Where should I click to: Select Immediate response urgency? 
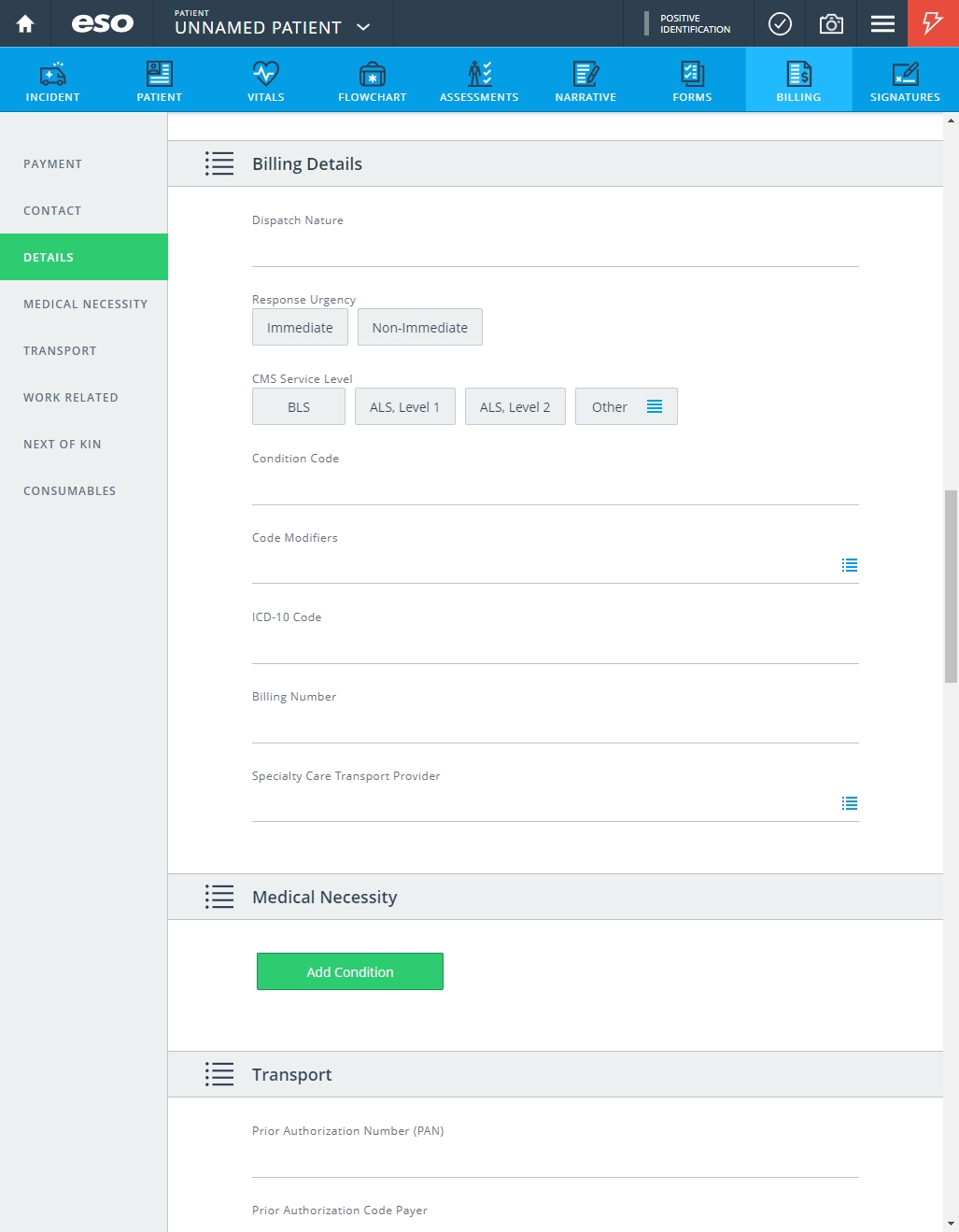[x=300, y=327]
